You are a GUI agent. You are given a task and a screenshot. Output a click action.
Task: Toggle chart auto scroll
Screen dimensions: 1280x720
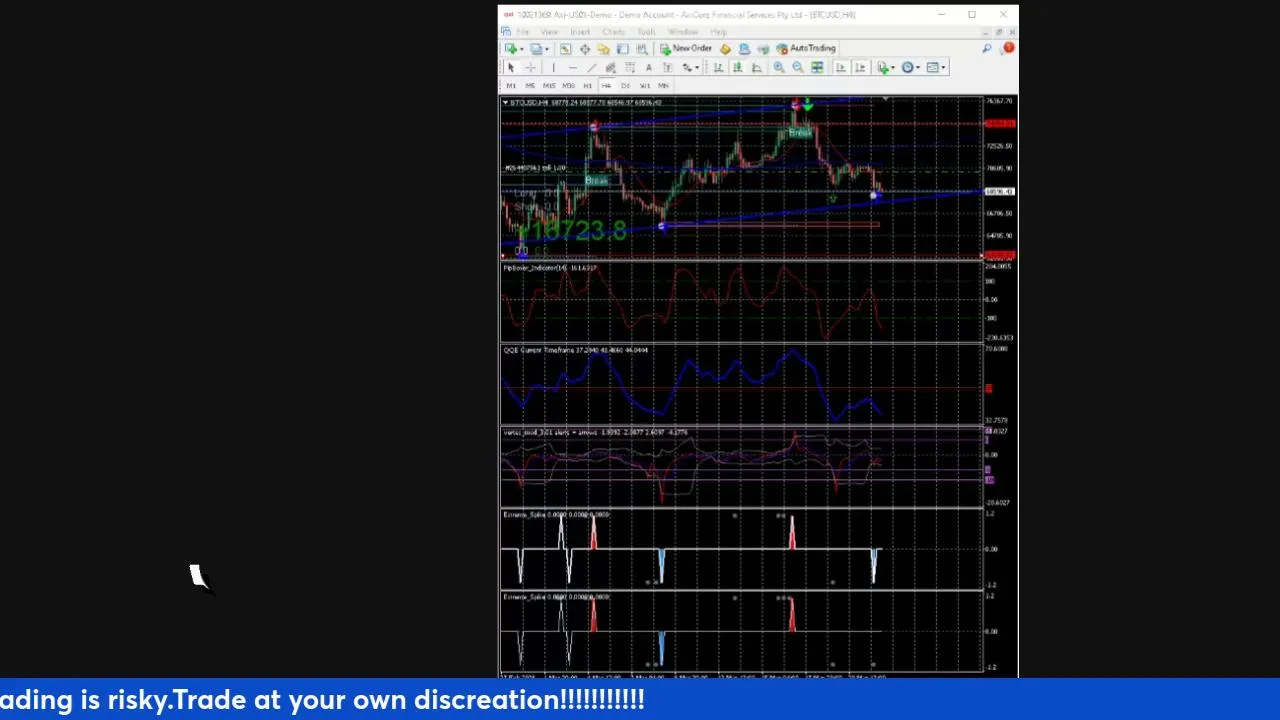841,67
